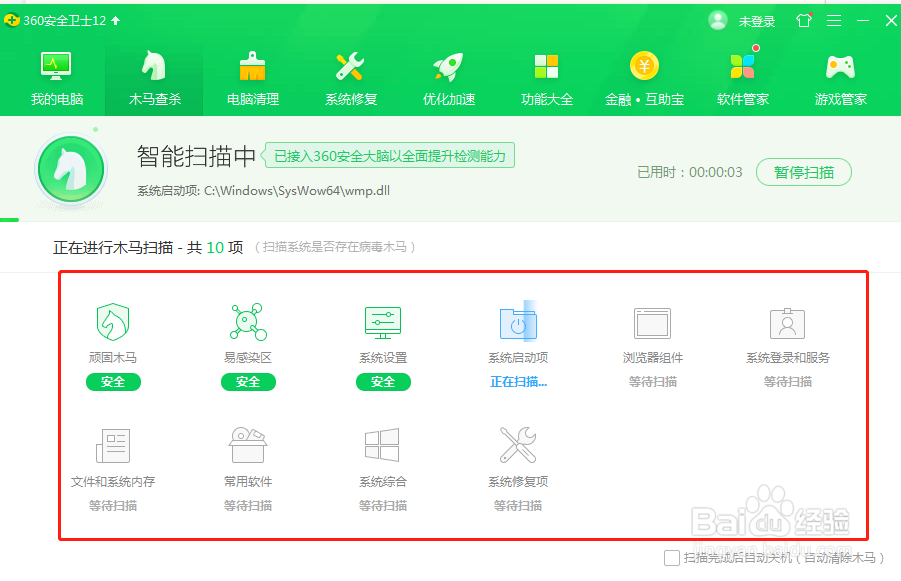Click the 常用软件 icon
The image size is (901, 581).
pos(248,444)
